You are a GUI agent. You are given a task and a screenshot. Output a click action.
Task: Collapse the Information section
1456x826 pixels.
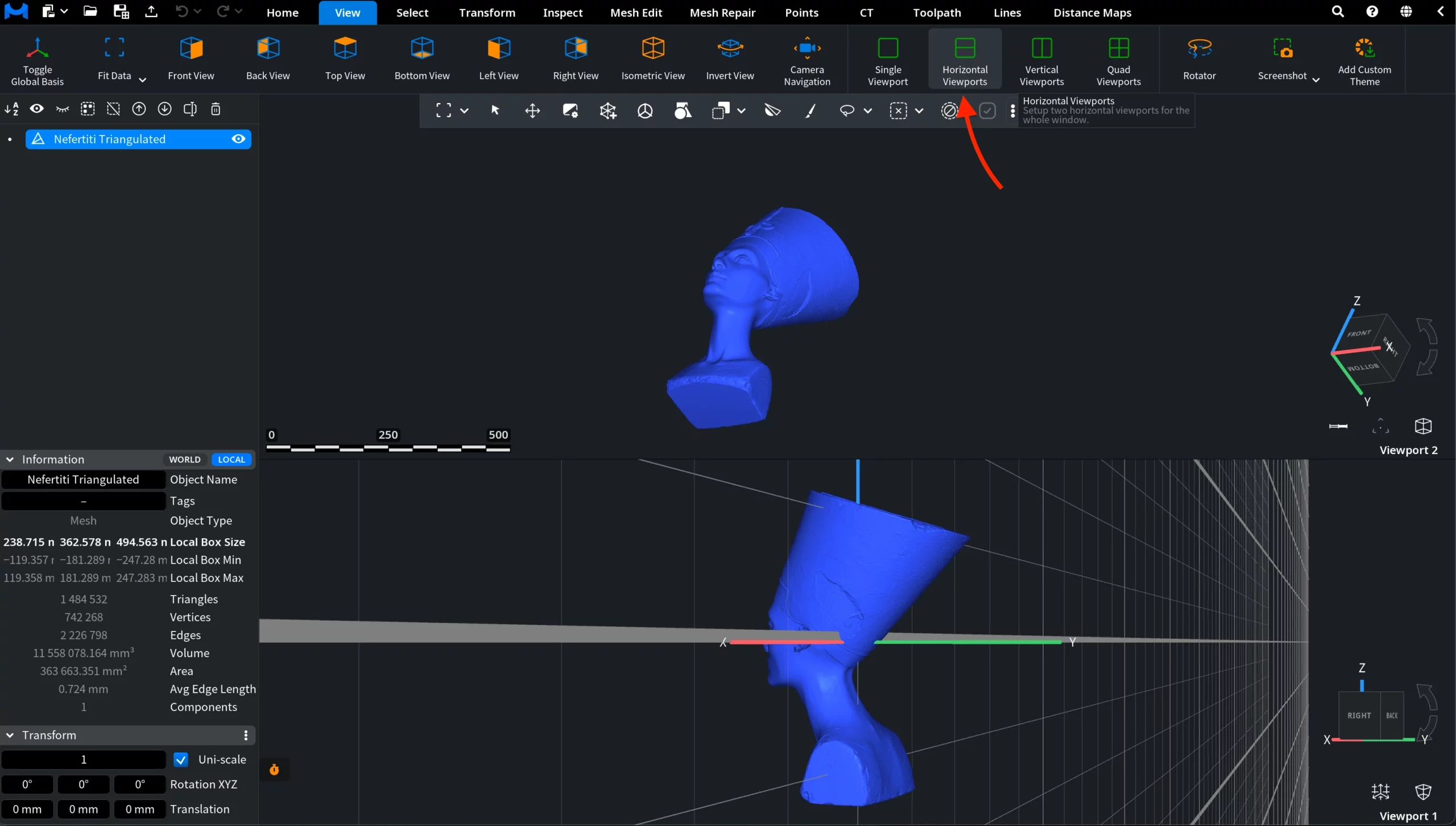[x=10, y=459]
